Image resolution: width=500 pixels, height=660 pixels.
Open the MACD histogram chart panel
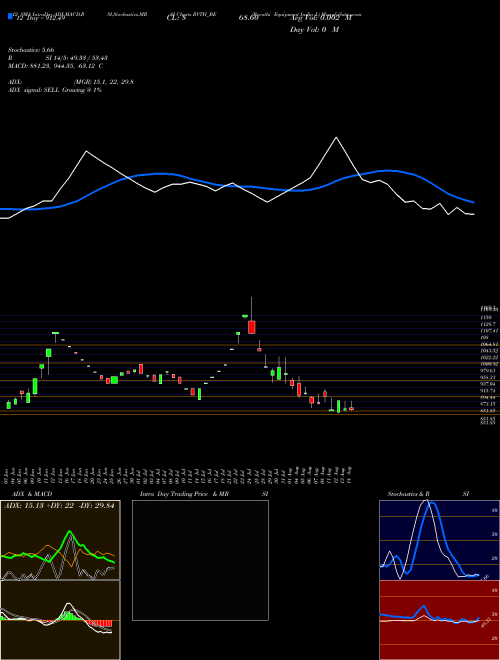[x=60, y=620]
